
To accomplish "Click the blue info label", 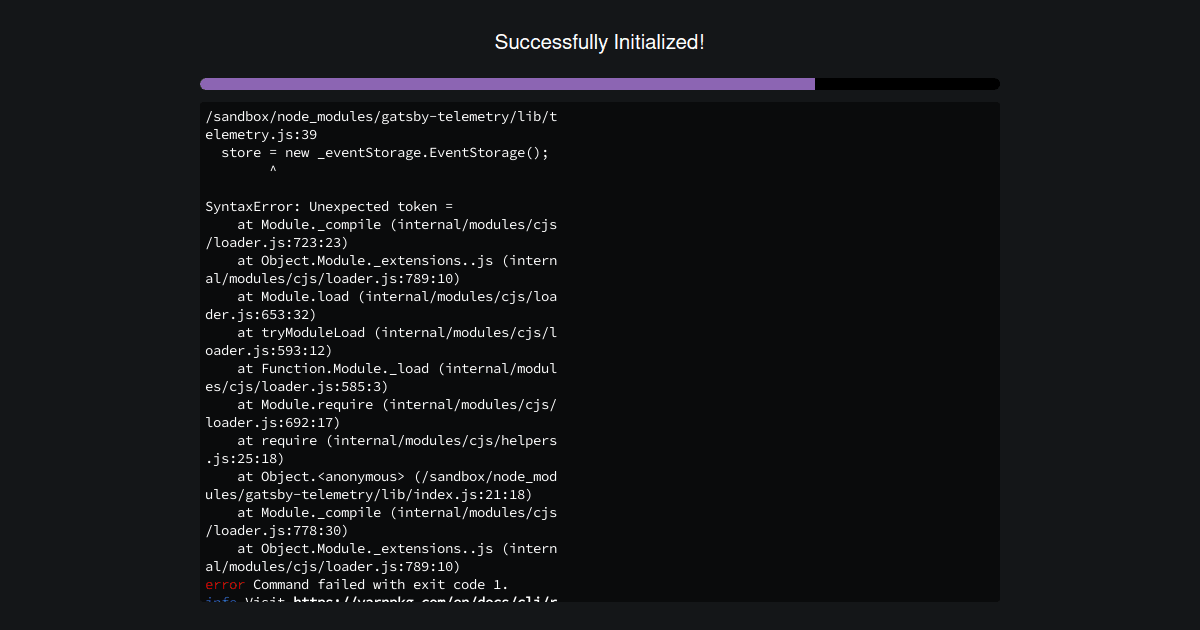I will (222, 600).
